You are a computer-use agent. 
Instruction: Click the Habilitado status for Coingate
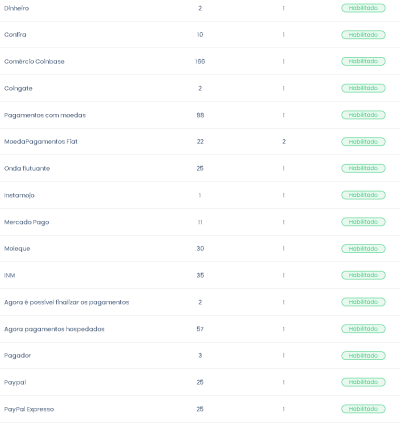(363, 88)
